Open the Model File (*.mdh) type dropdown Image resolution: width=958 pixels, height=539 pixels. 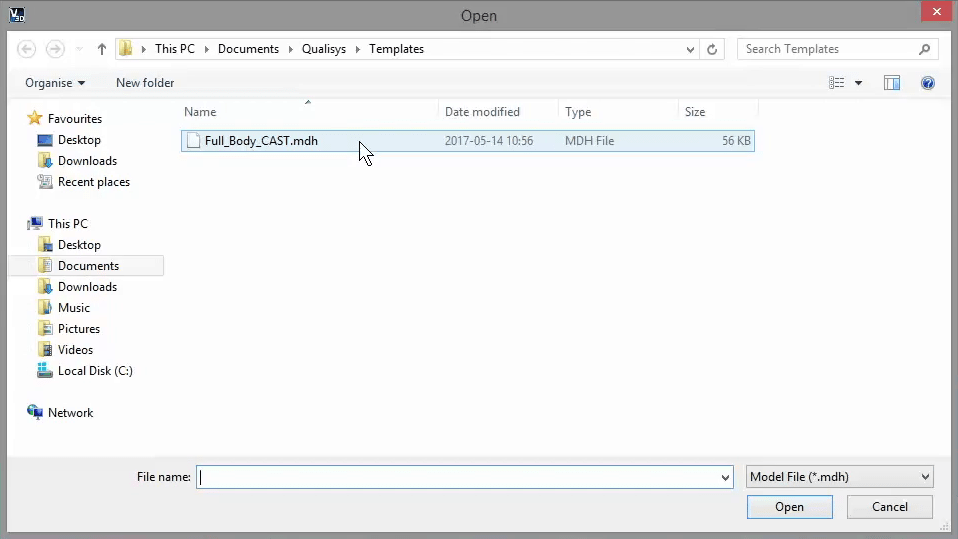[839, 477]
